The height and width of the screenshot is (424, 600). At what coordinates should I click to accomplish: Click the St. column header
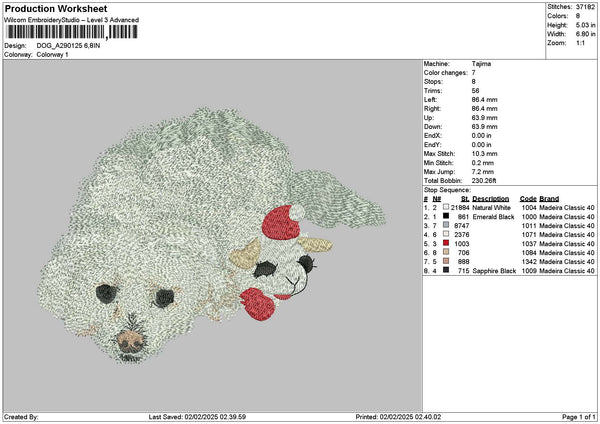(465, 199)
